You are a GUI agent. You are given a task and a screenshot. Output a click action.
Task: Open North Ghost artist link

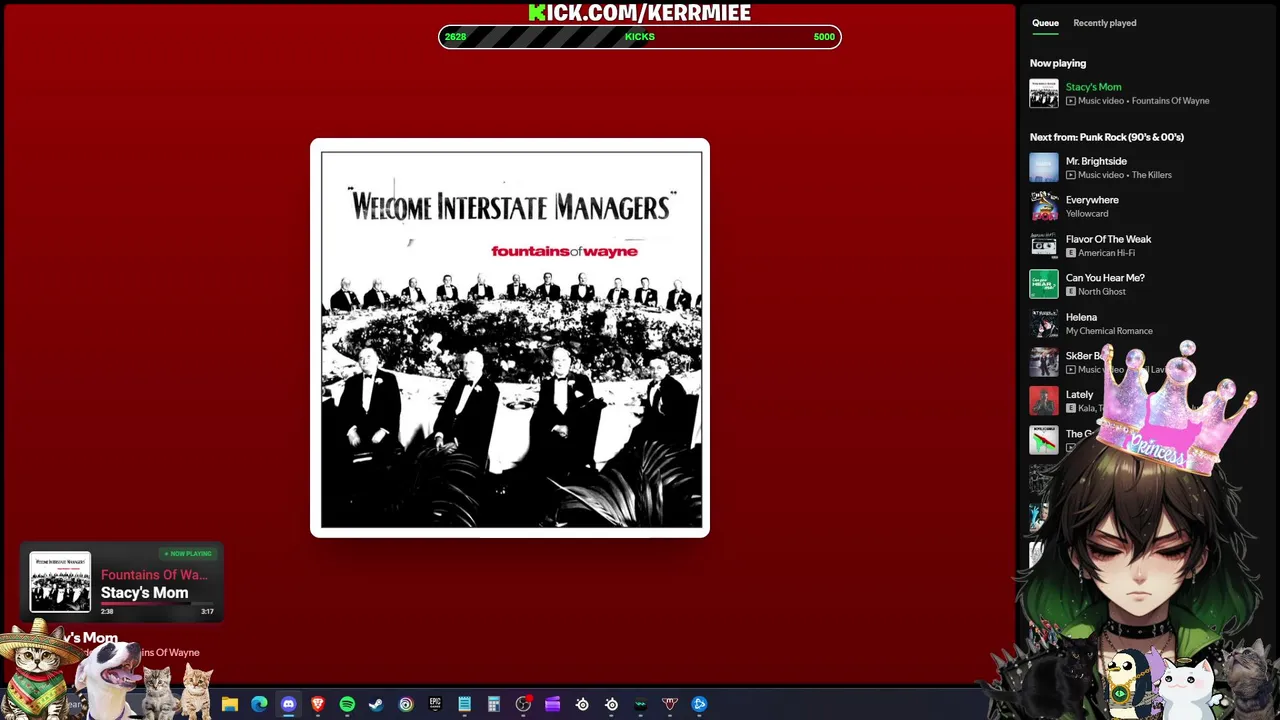click(x=1101, y=292)
